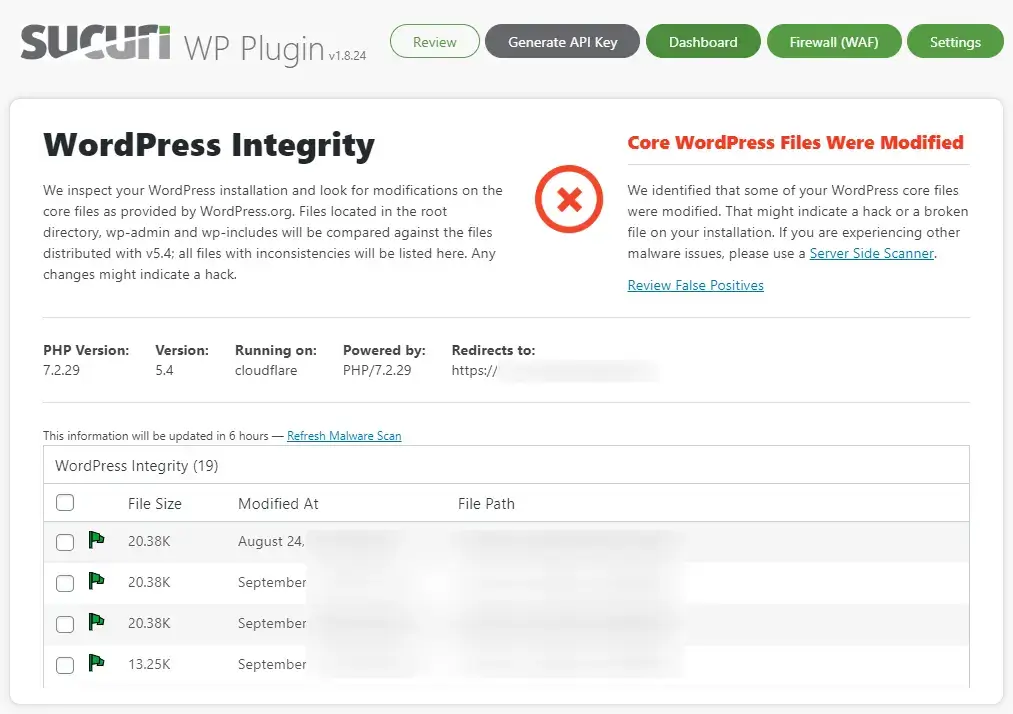Click the cloudflare Running on value
Viewport: 1013px width, 714px height.
click(x=266, y=370)
